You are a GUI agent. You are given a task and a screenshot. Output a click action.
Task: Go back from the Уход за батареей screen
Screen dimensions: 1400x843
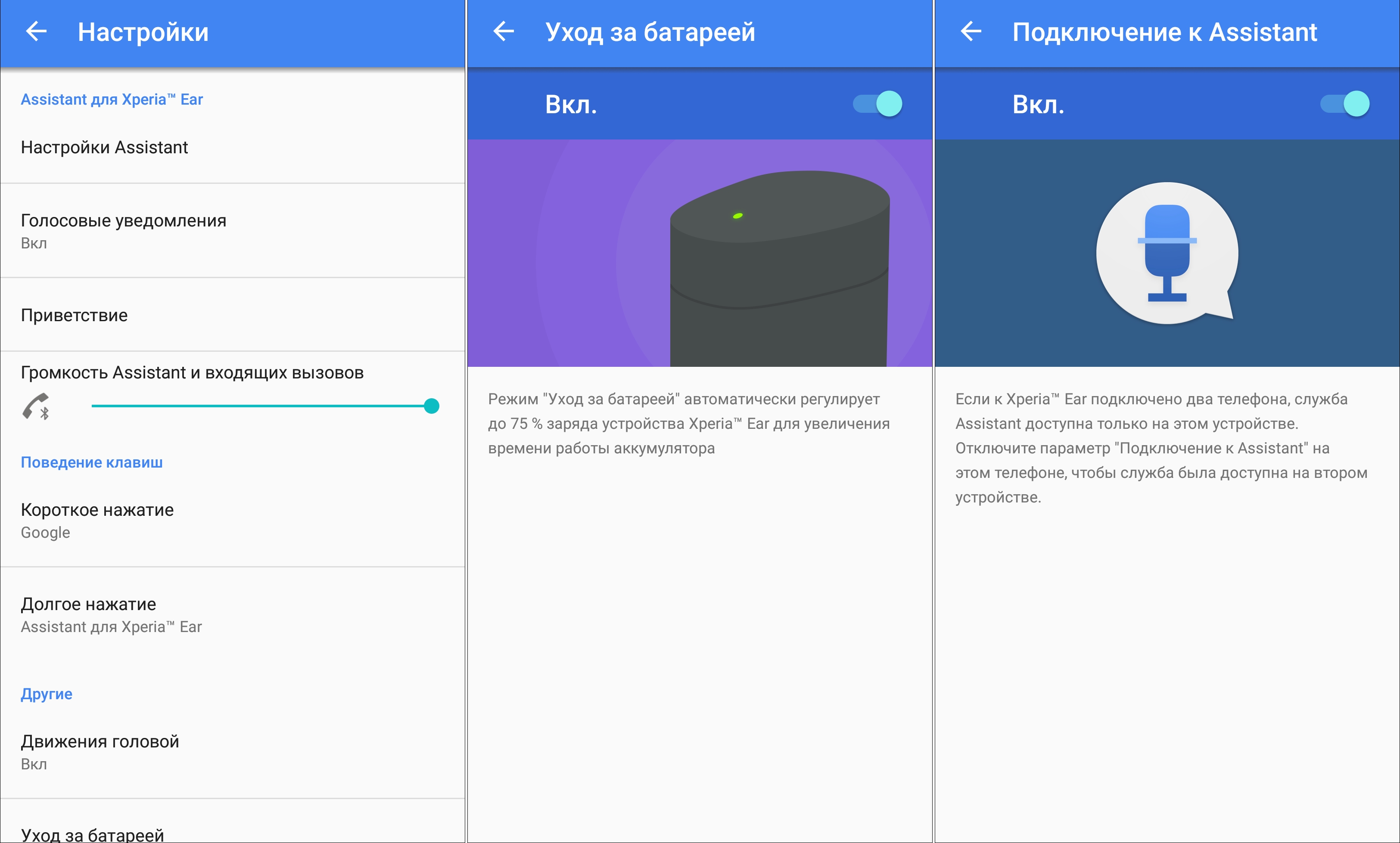tap(504, 31)
